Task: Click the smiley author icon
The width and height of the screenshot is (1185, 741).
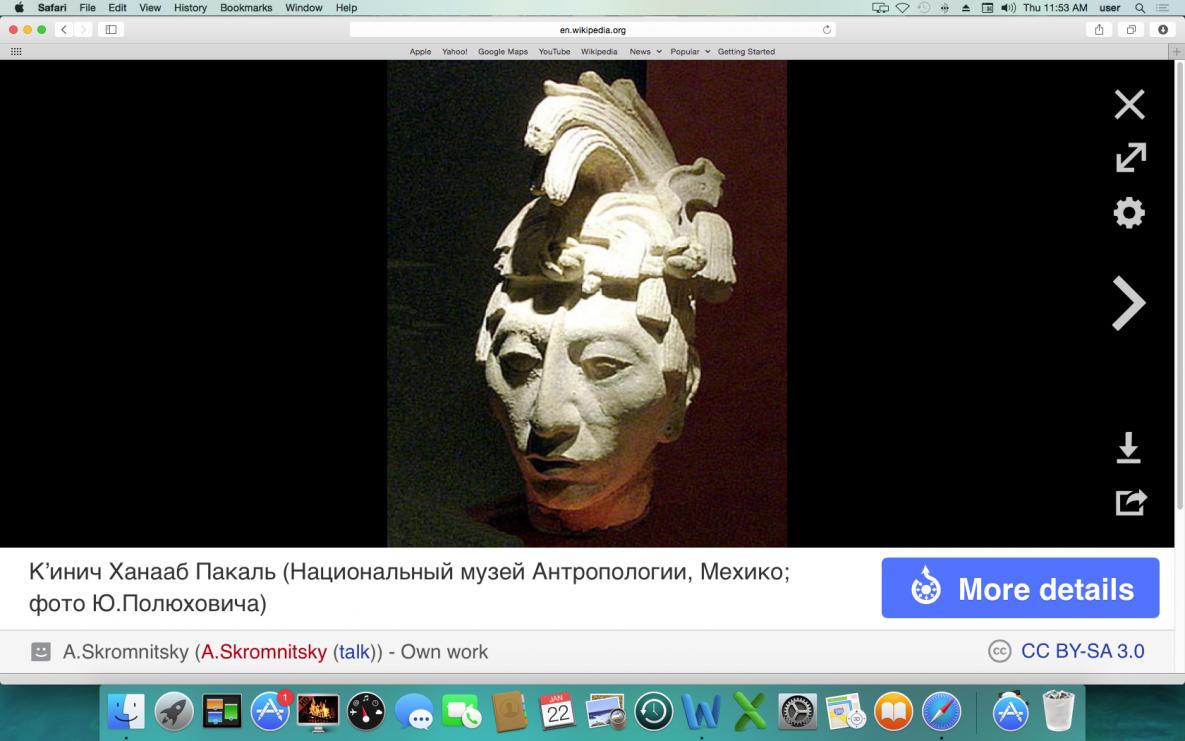Action: tap(41, 651)
